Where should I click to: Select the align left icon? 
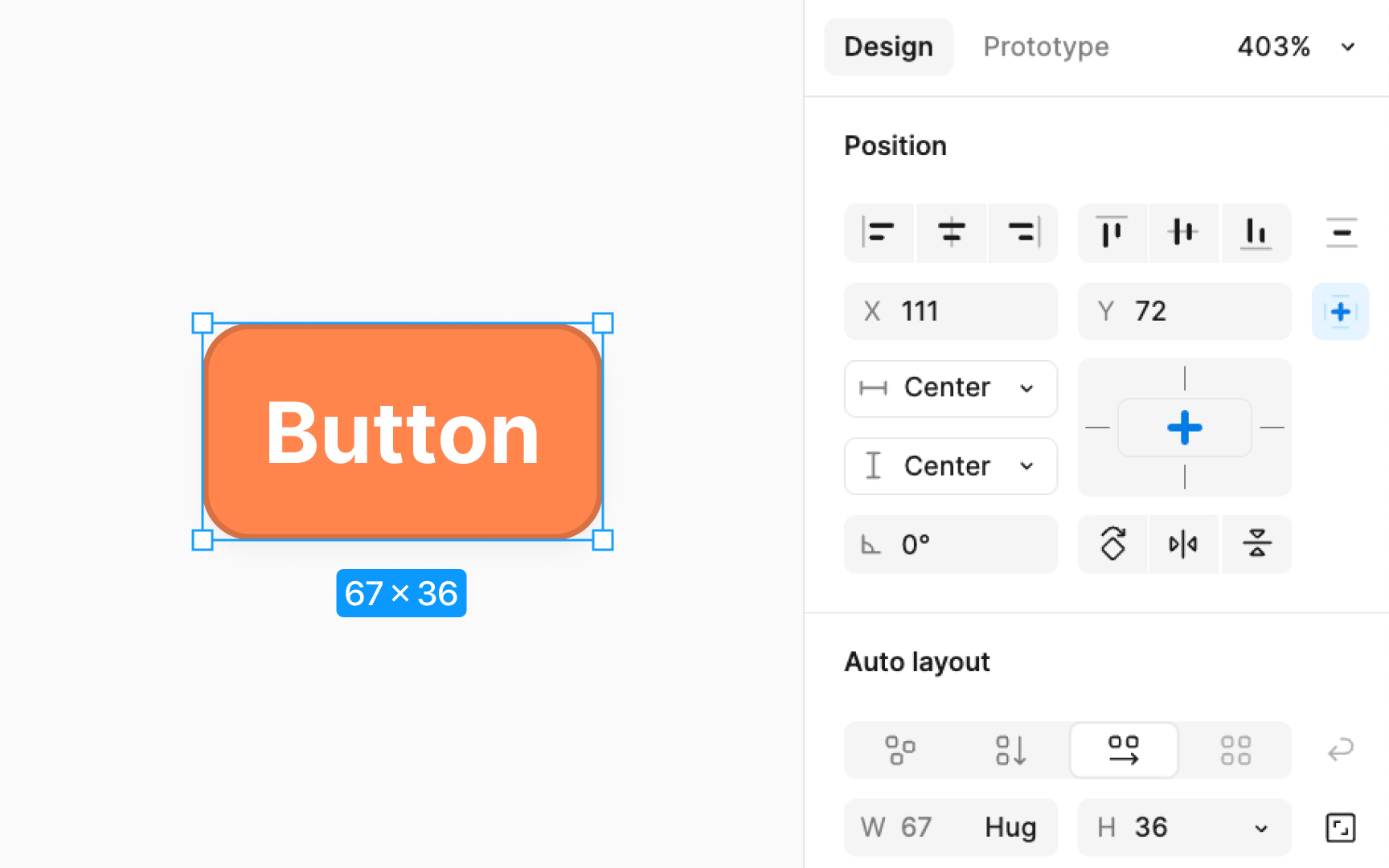click(x=879, y=233)
